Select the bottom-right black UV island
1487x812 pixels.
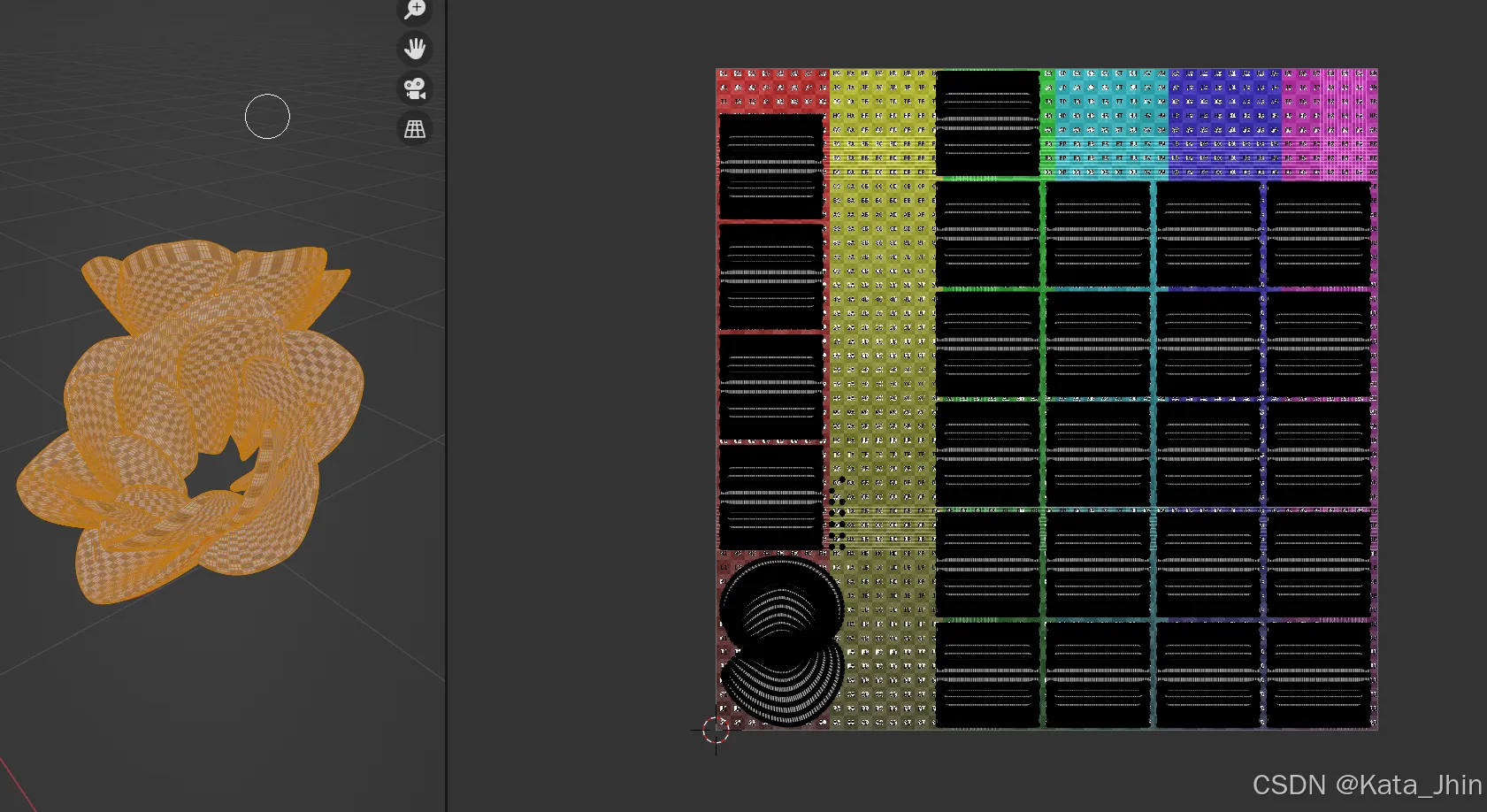click(x=1318, y=674)
